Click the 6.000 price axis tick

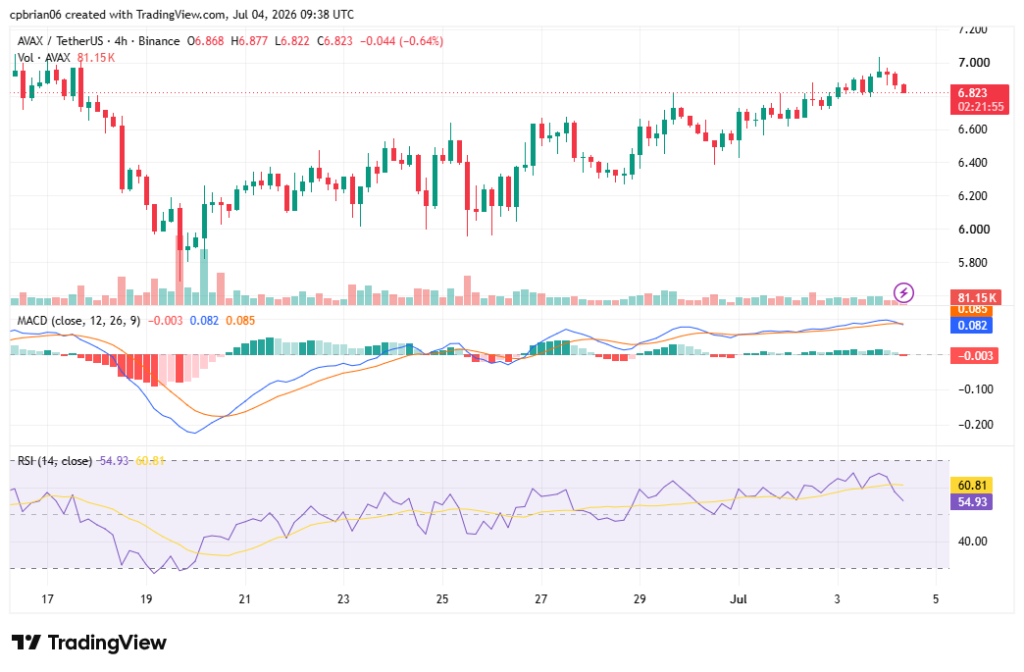(974, 229)
